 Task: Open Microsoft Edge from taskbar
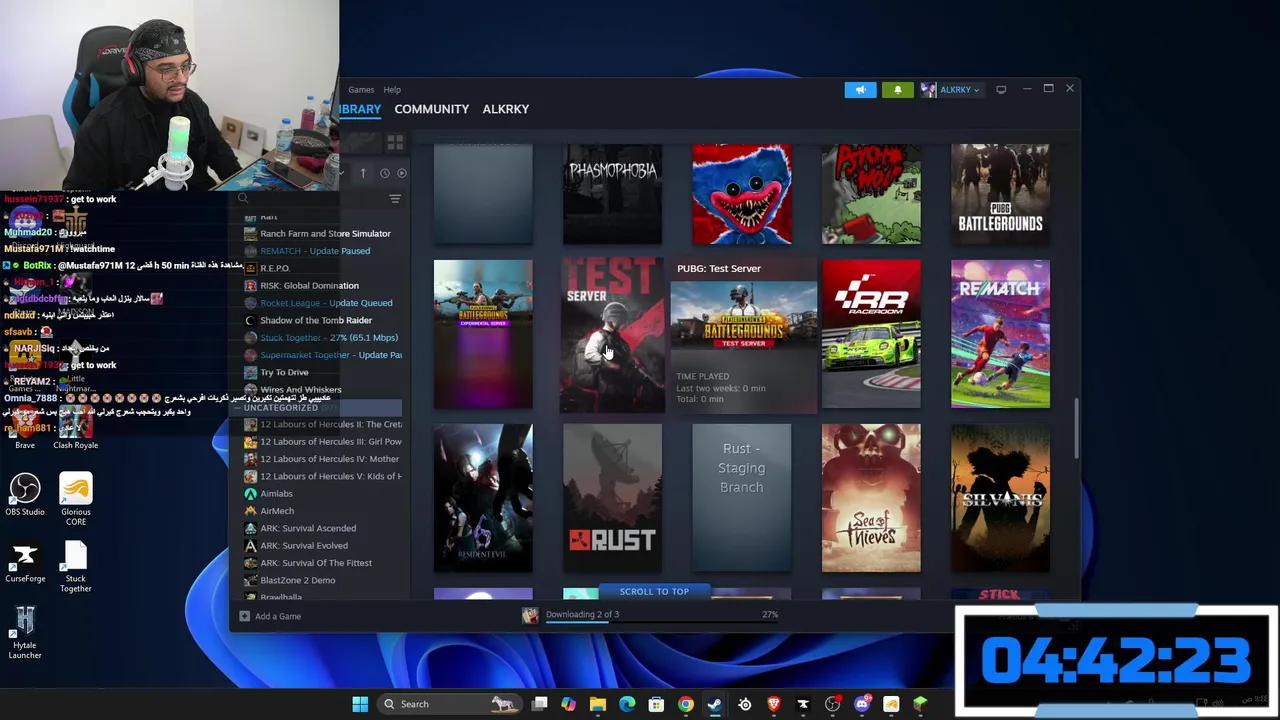pyautogui.click(x=627, y=704)
